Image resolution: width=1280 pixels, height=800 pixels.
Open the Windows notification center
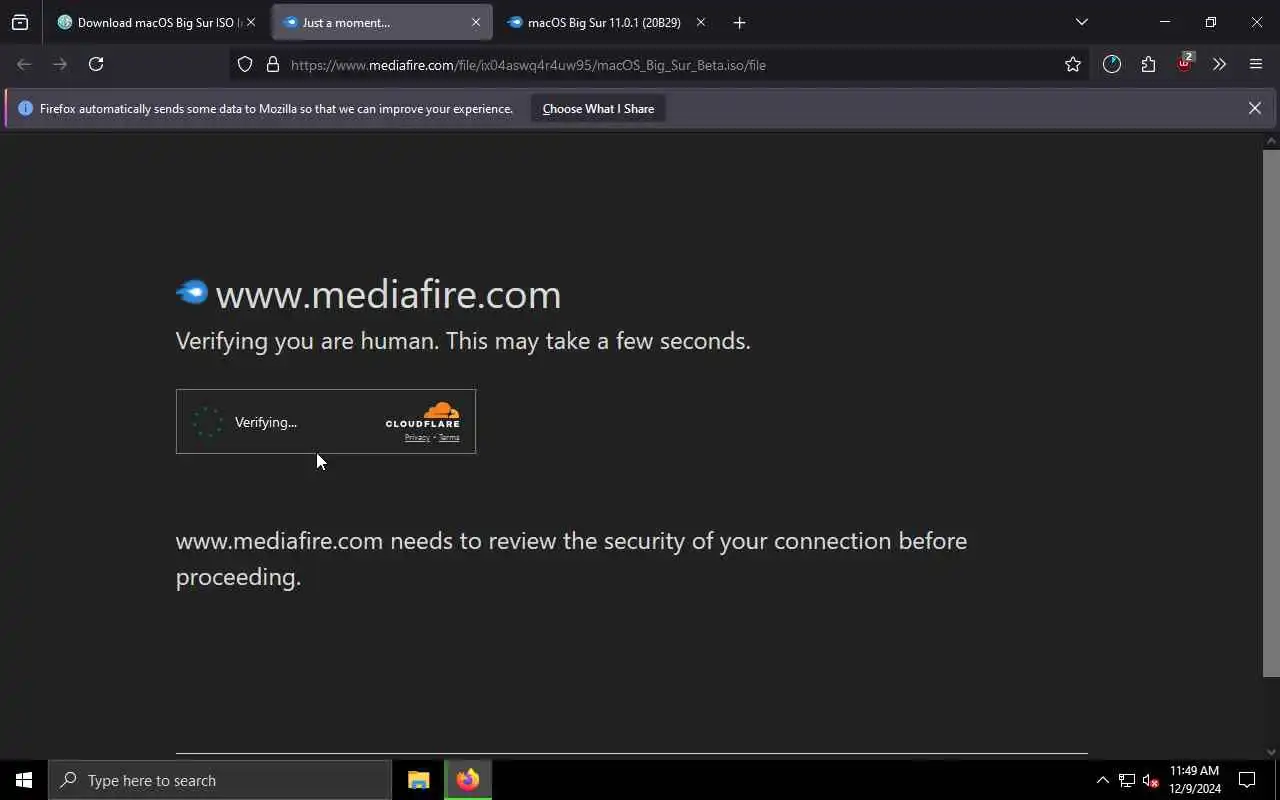pyautogui.click(x=1247, y=780)
